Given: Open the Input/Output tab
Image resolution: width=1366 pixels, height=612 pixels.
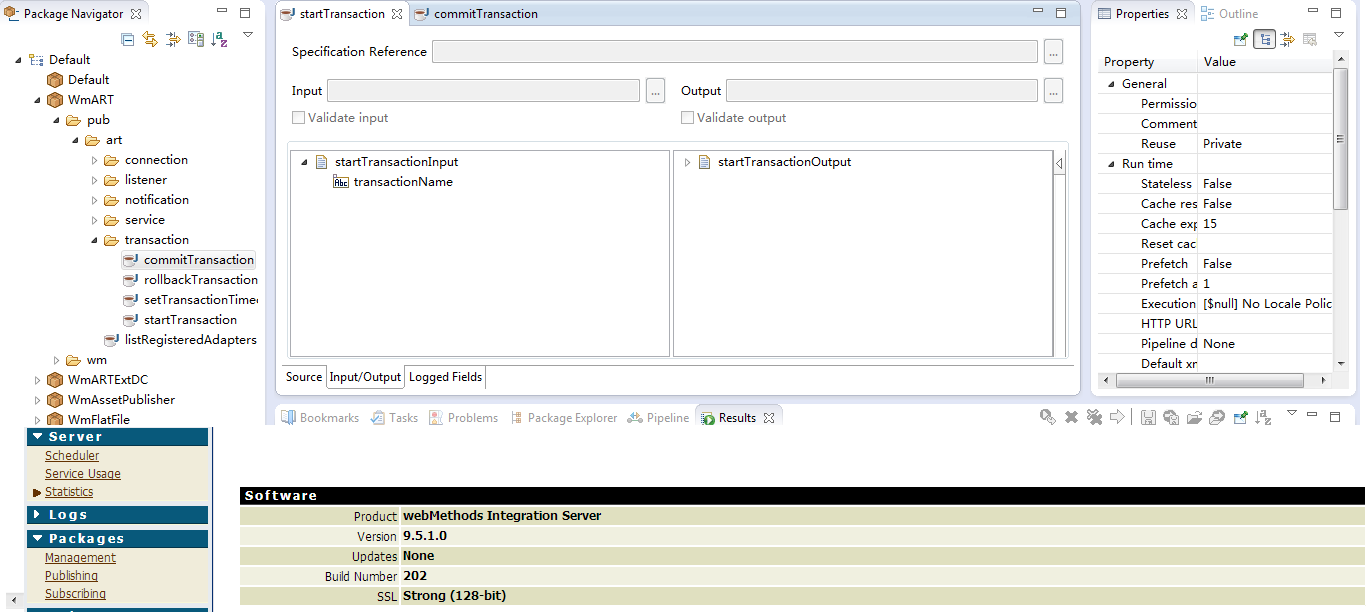Looking at the screenshot, I should click(365, 377).
